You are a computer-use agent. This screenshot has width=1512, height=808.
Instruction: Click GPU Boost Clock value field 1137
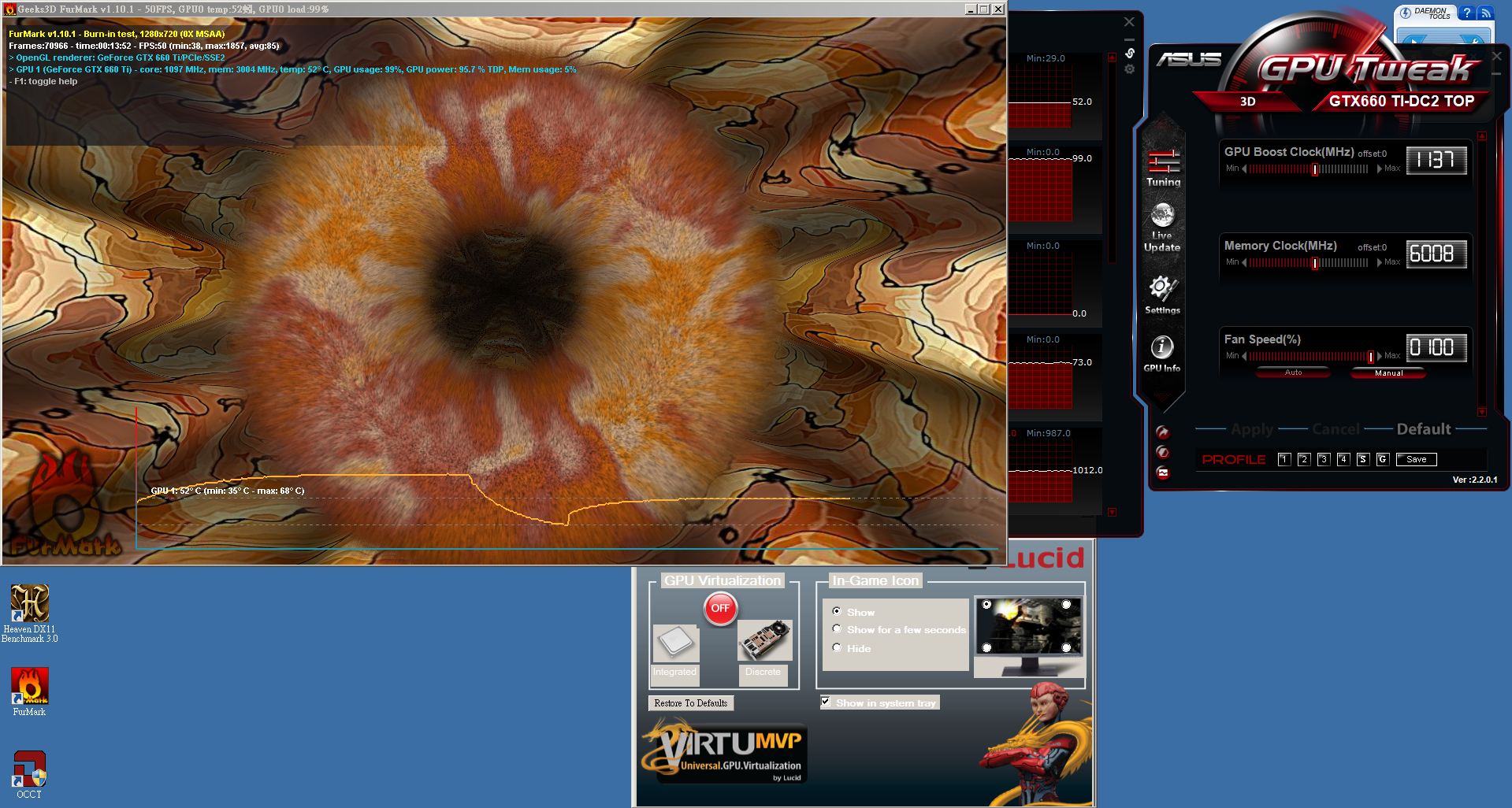(1436, 161)
